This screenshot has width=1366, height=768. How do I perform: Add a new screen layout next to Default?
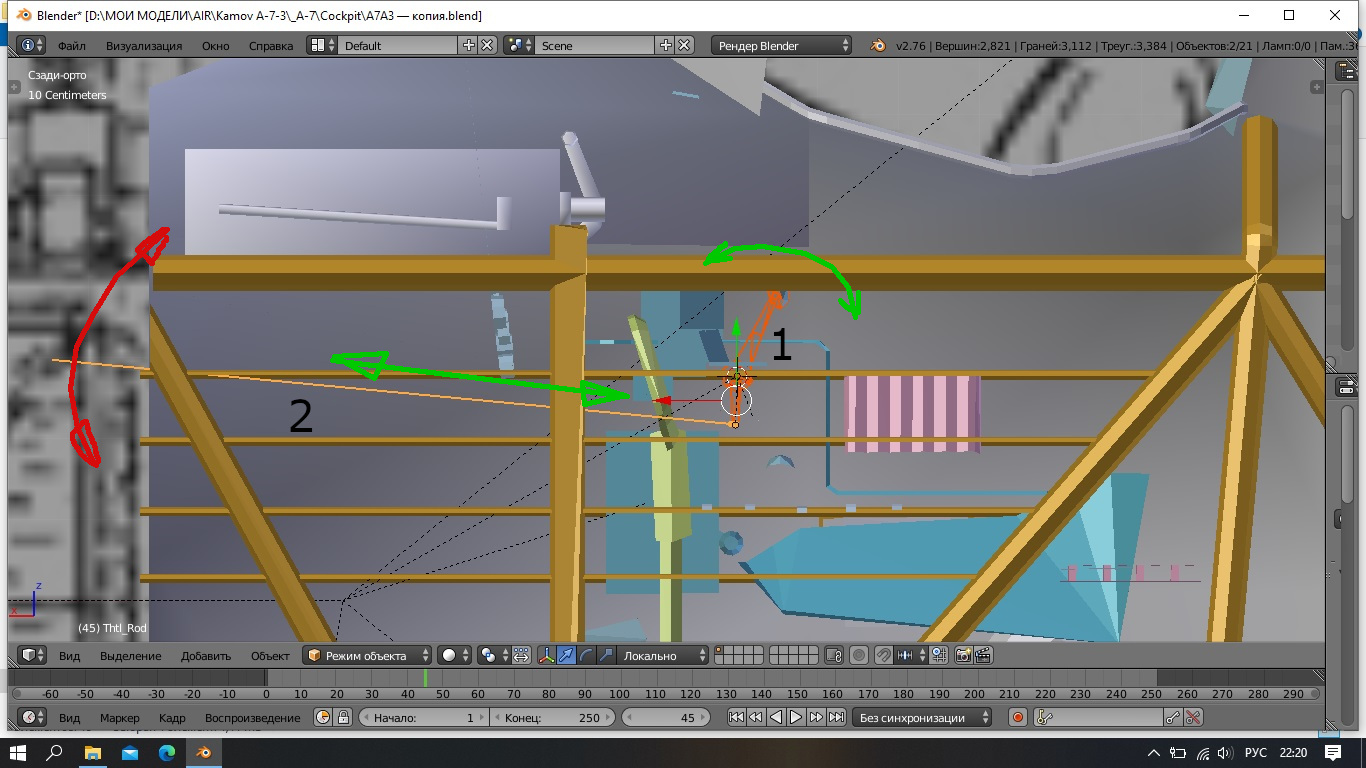[469, 45]
